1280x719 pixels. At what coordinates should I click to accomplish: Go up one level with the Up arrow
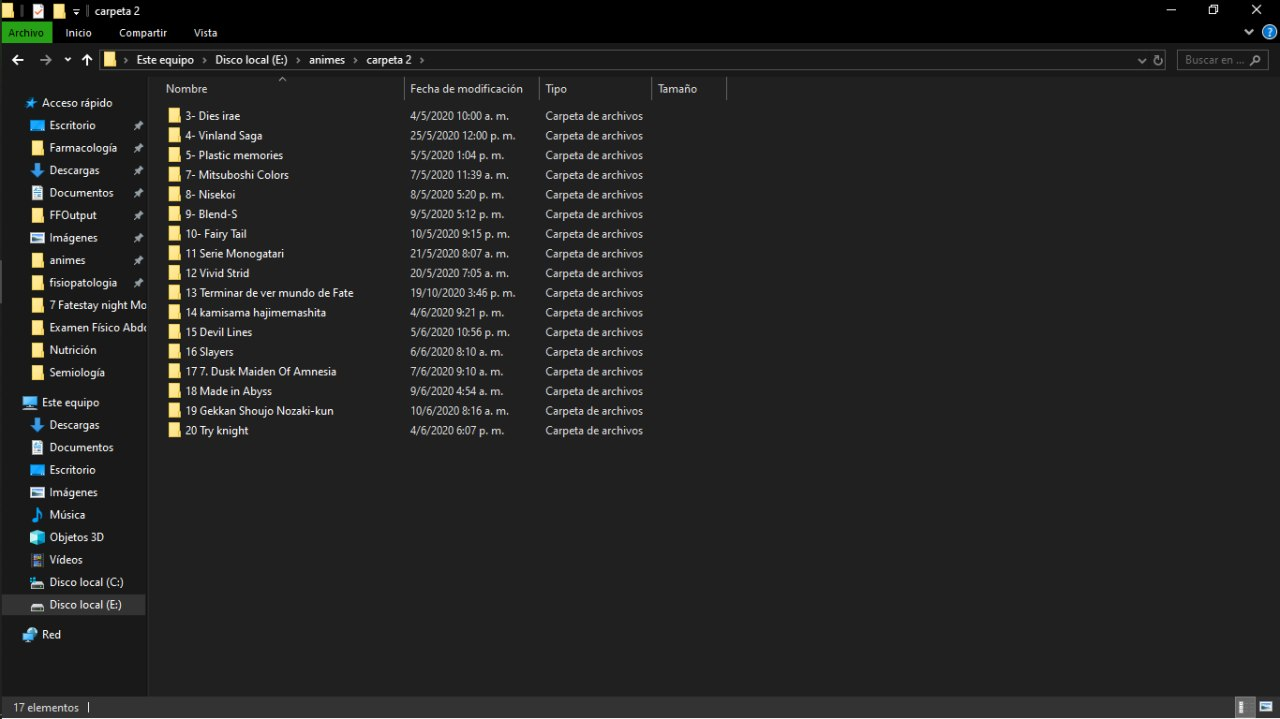(87, 60)
